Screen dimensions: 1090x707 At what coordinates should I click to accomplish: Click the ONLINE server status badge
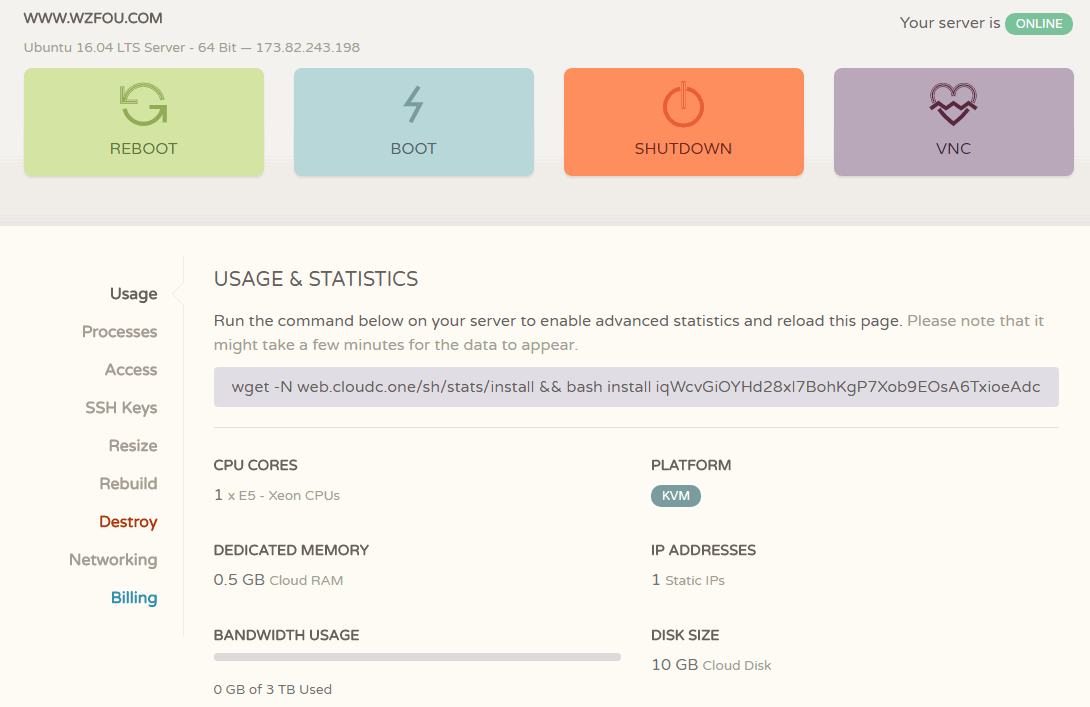[1039, 24]
